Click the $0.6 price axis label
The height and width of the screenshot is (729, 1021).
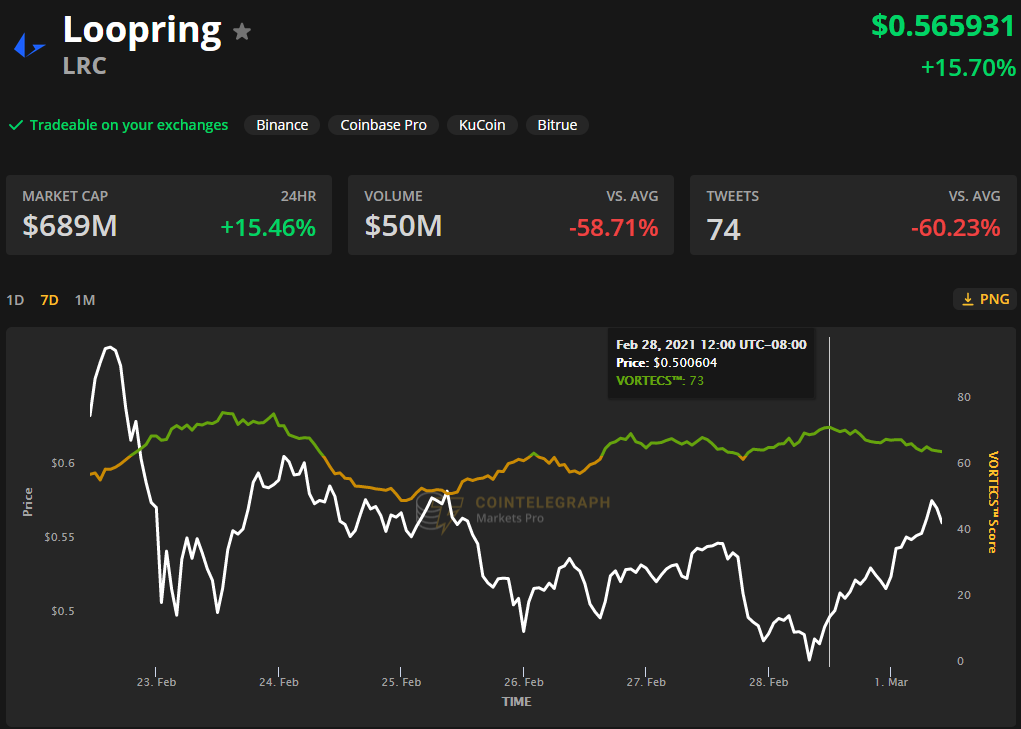(63, 463)
